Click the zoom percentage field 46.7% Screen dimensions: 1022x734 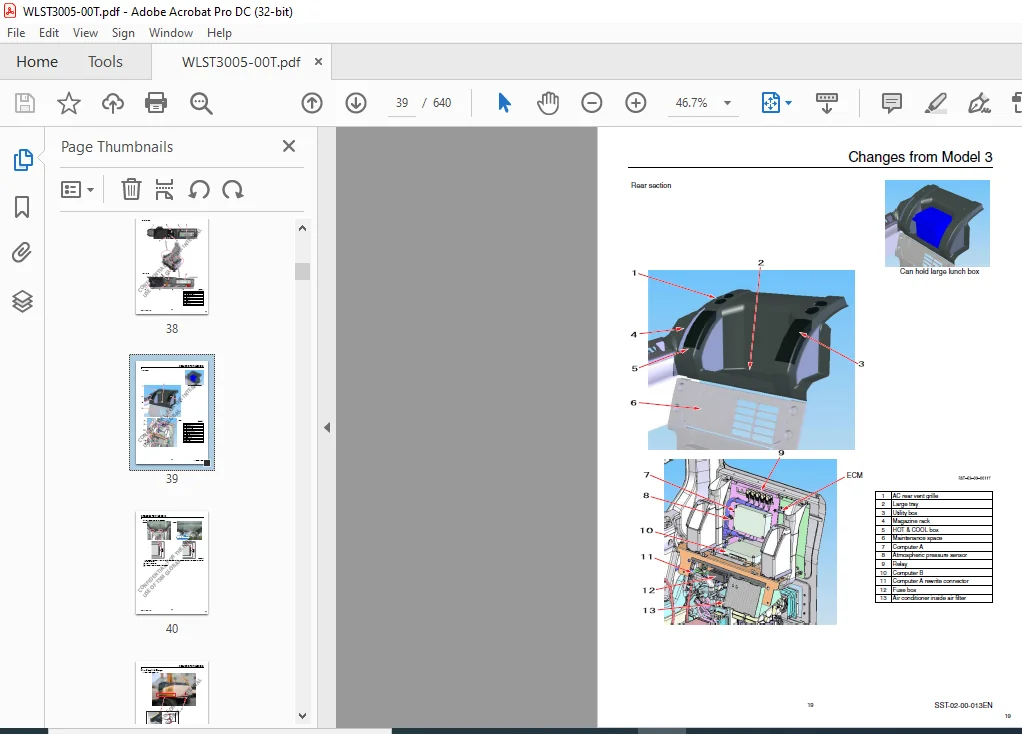click(692, 103)
